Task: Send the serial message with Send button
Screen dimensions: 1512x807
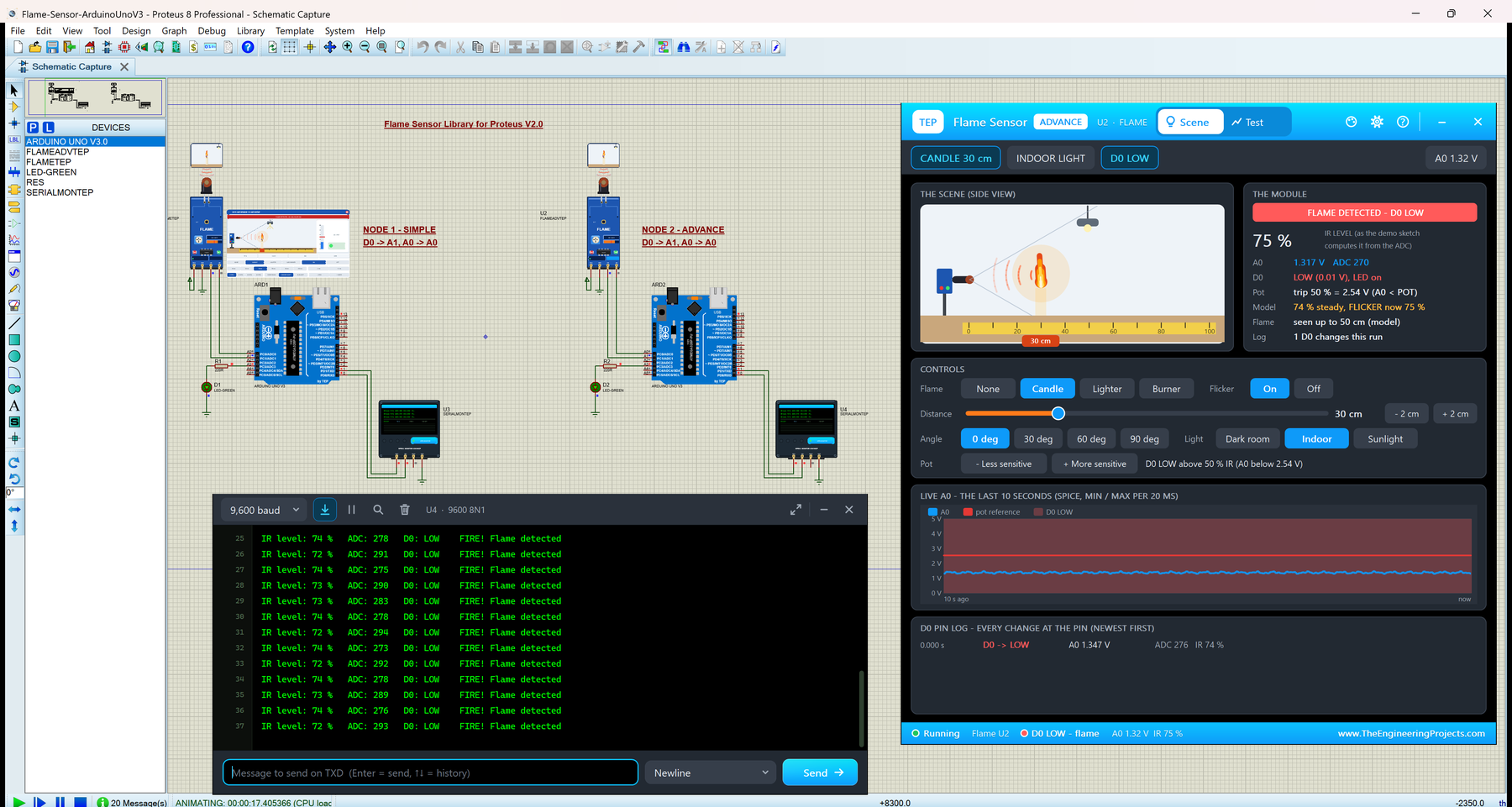Action: [820, 773]
